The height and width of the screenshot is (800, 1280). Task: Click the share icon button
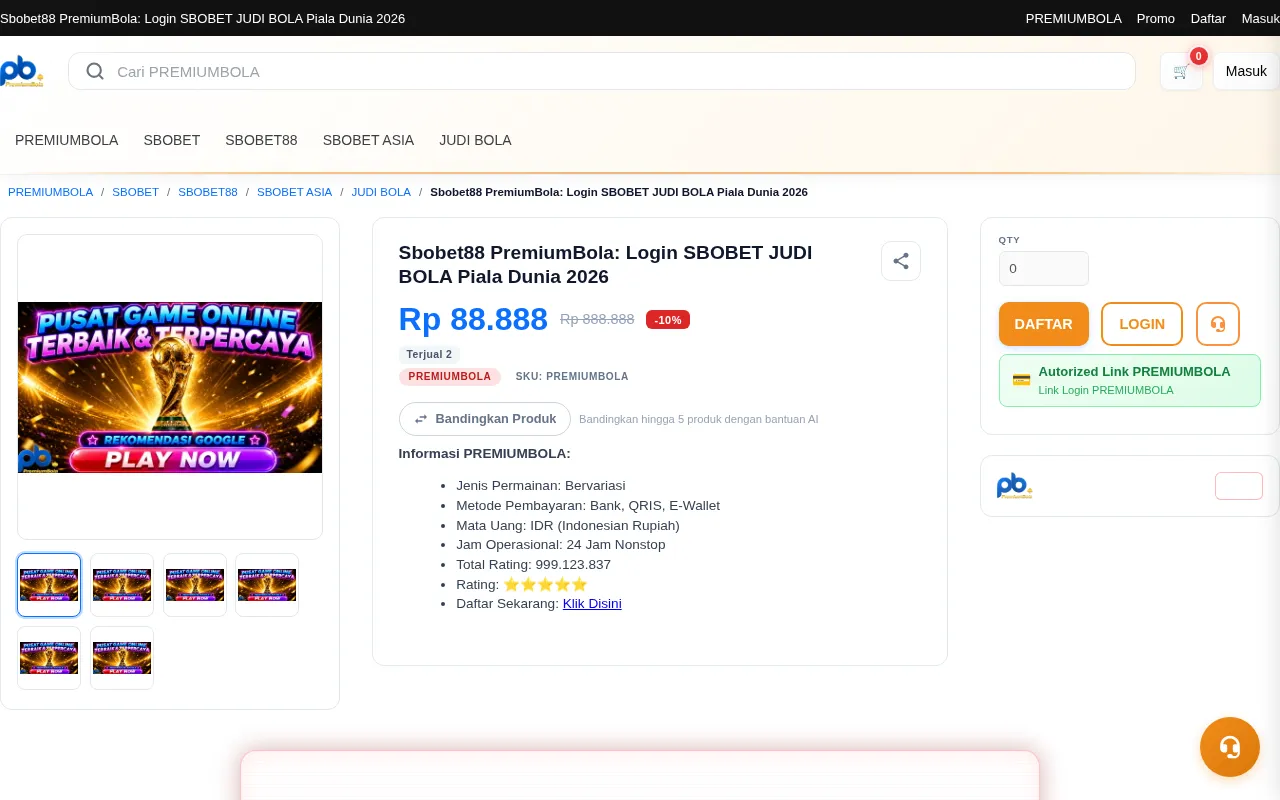point(901,261)
